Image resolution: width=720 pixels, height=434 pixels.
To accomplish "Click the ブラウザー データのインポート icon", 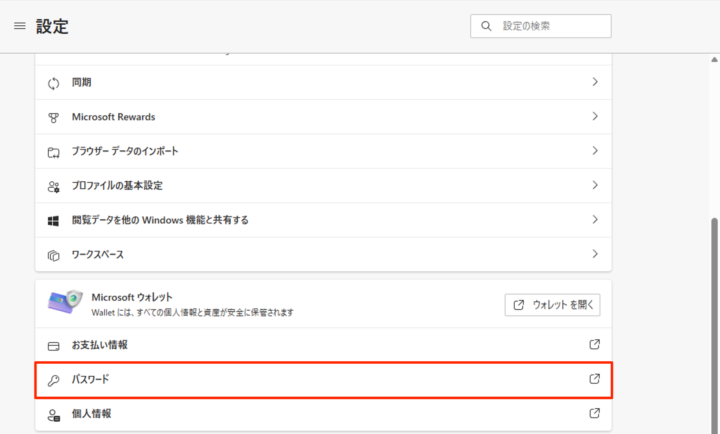I will [54, 152].
